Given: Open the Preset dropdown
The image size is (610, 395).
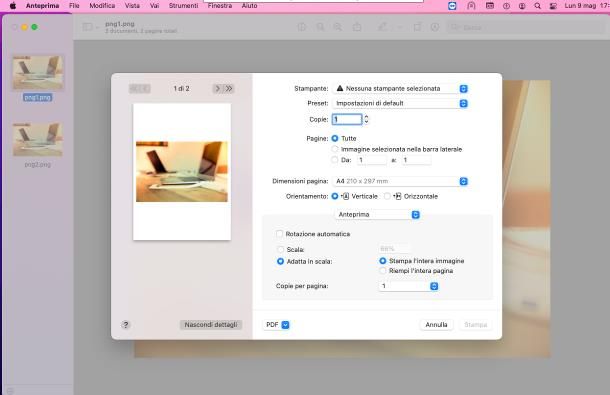Looking at the screenshot, I should pos(400,104).
